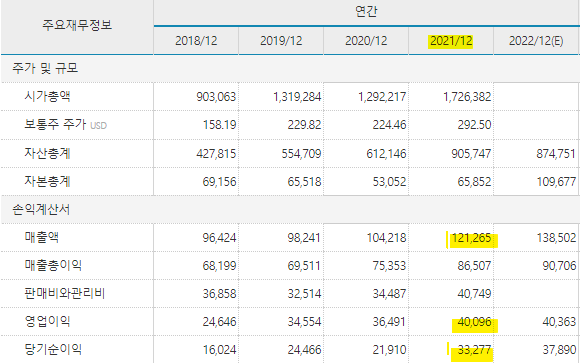Click the highlighted 2021/12 column header
580x363 pixels.
coord(451,41)
